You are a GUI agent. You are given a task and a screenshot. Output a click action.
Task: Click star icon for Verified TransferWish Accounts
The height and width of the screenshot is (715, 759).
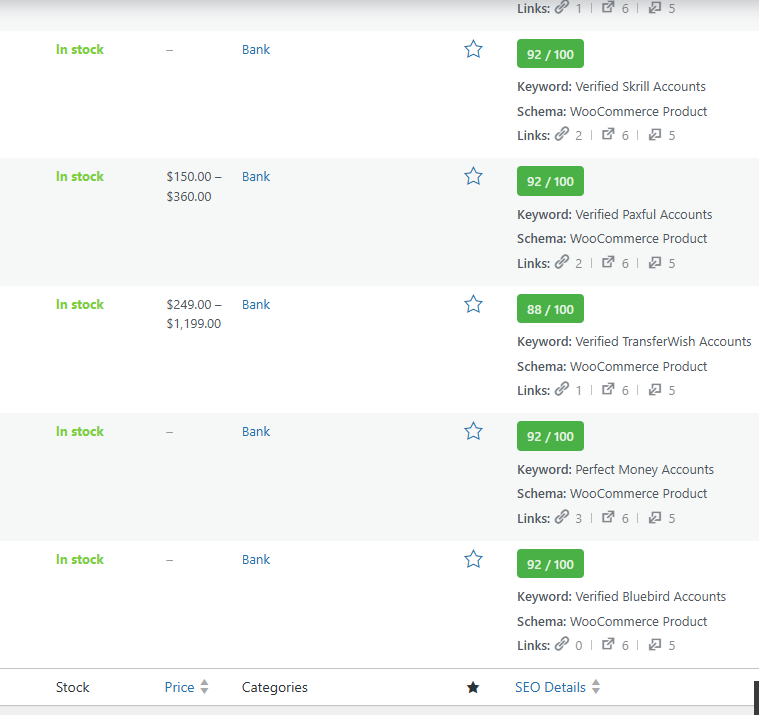pos(473,304)
